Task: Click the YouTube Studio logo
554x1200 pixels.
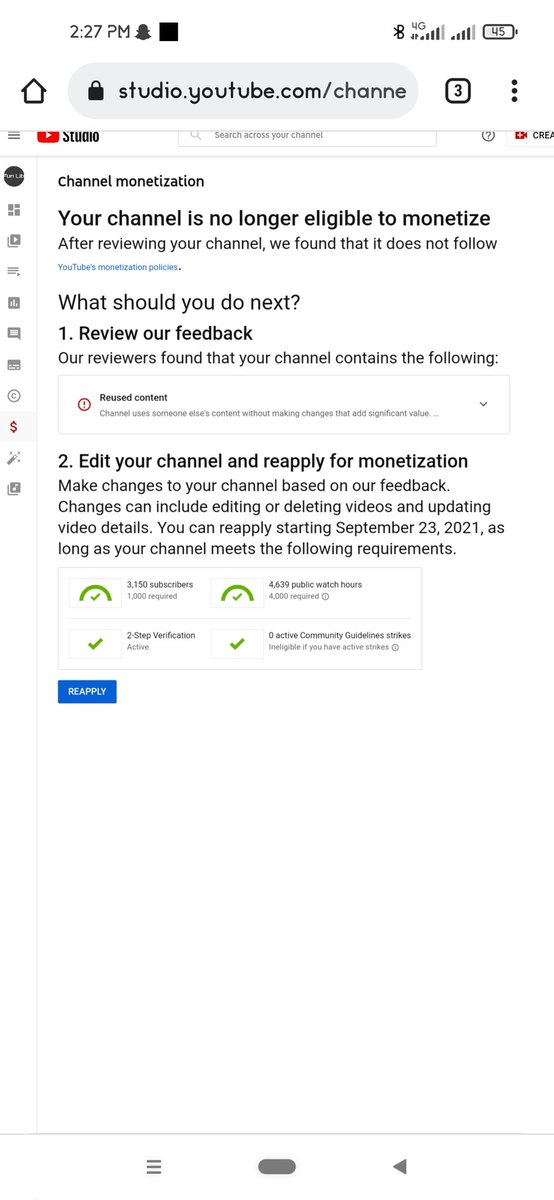Action: click(68, 135)
